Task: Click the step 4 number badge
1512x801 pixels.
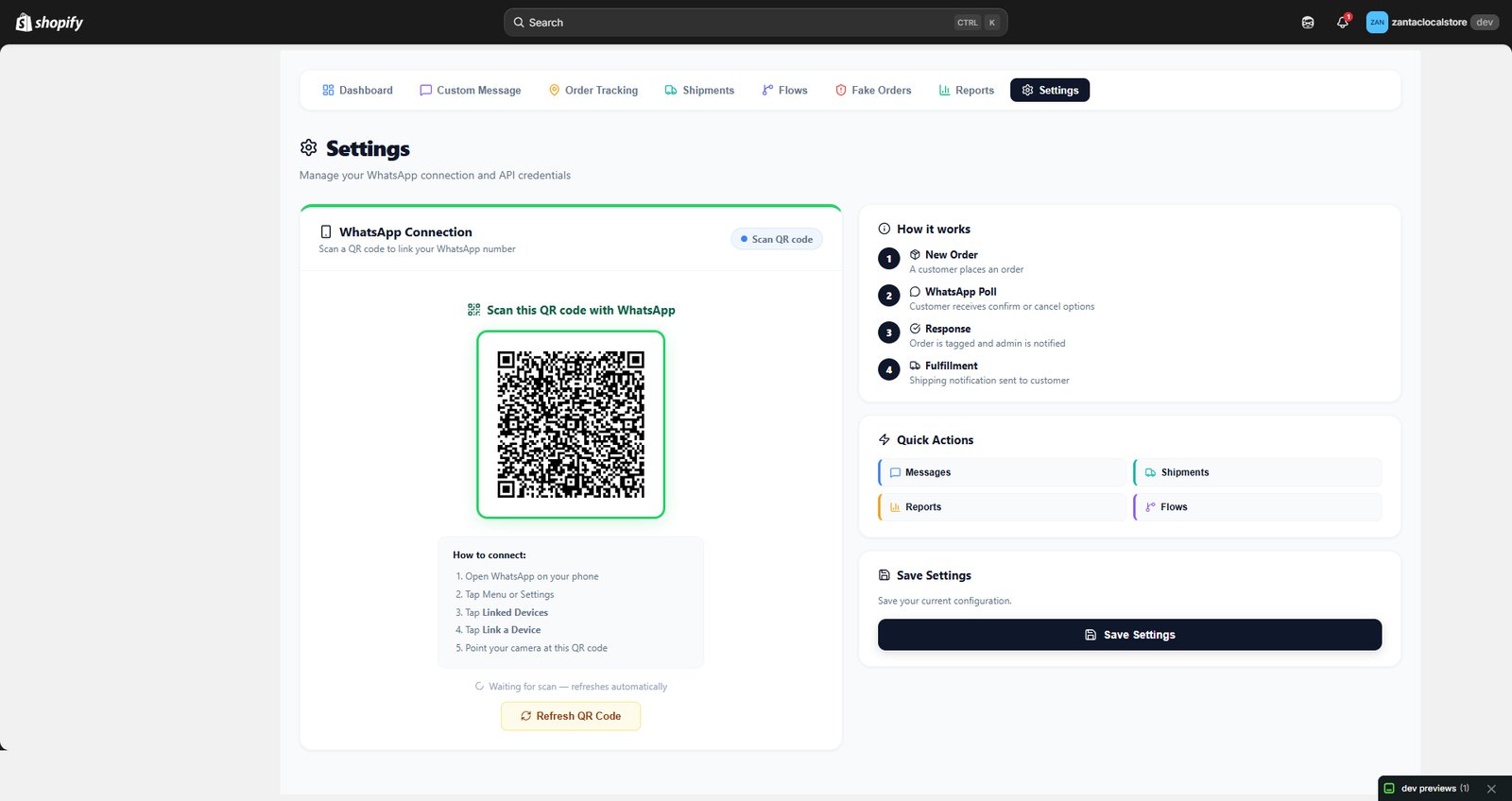Action: click(888, 369)
